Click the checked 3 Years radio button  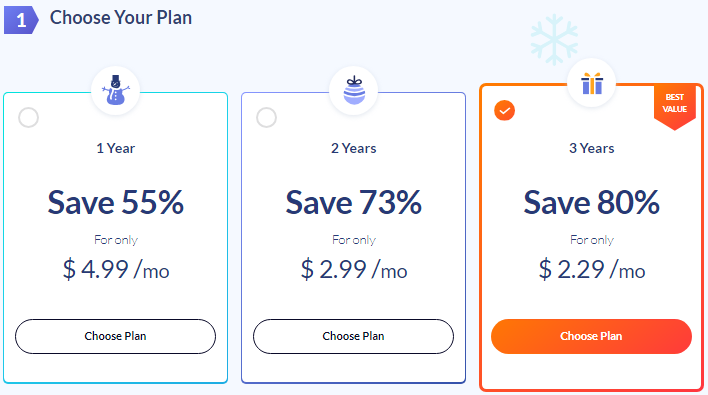click(504, 111)
